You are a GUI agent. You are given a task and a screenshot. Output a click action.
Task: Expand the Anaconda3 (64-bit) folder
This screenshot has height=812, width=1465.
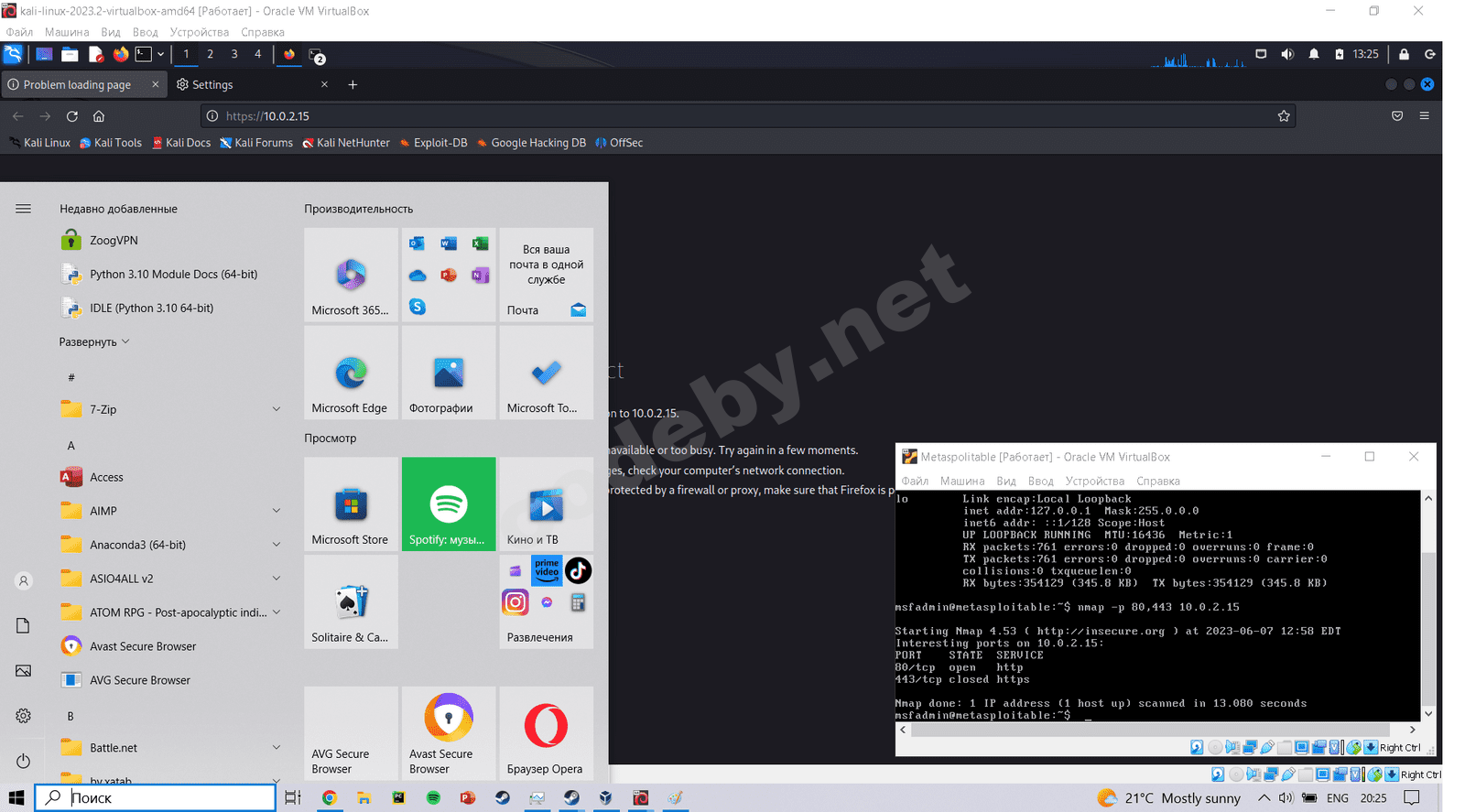point(276,545)
